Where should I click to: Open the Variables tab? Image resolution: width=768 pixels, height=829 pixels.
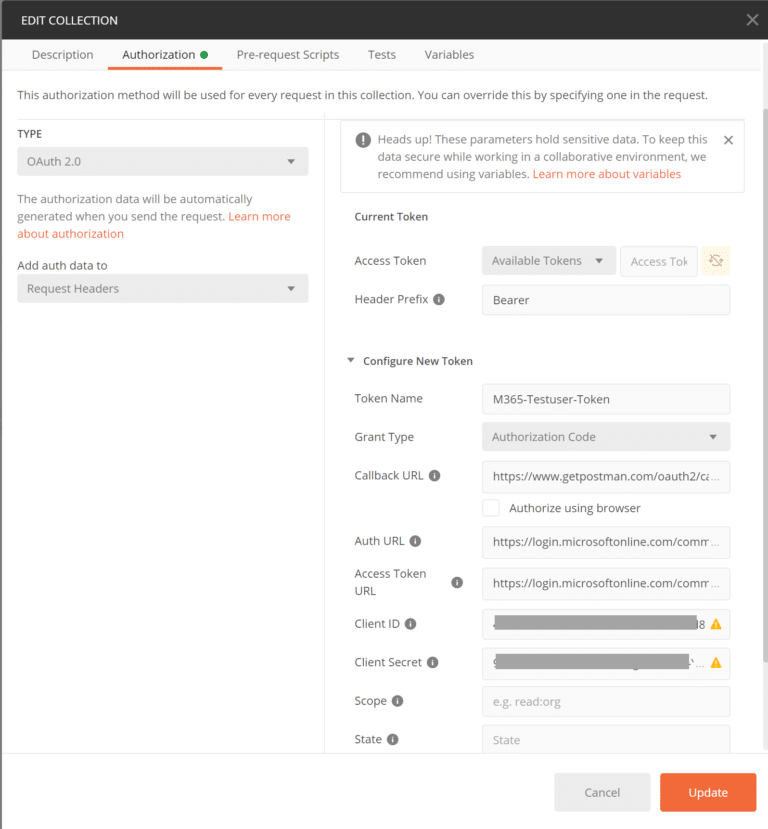coord(448,55)
